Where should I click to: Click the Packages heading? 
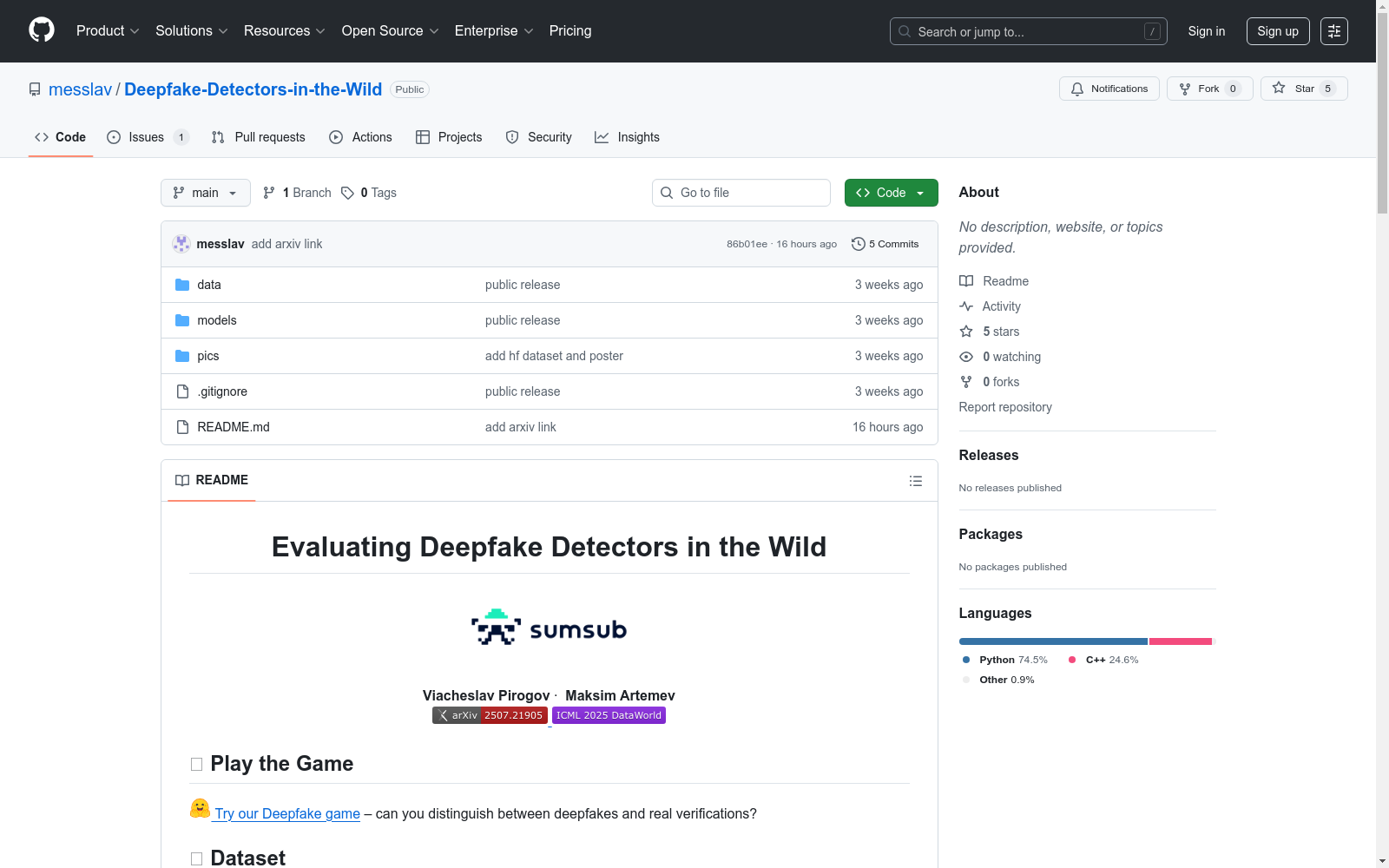click(991, 534)
